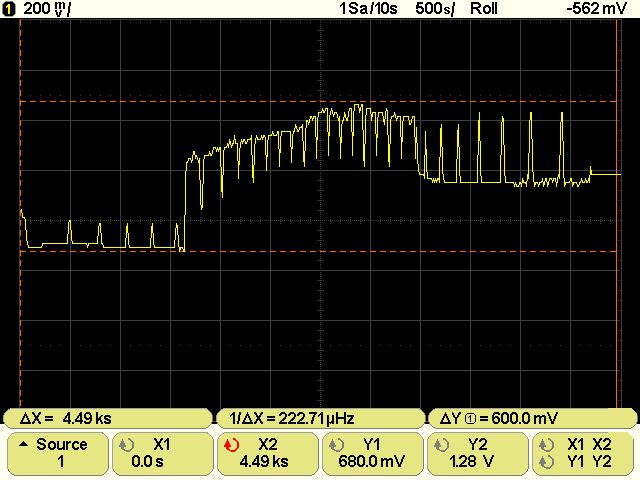Screen dimensions: 640x480
Task: Click the -562 mV offset readout
Action: pos(596,9)
